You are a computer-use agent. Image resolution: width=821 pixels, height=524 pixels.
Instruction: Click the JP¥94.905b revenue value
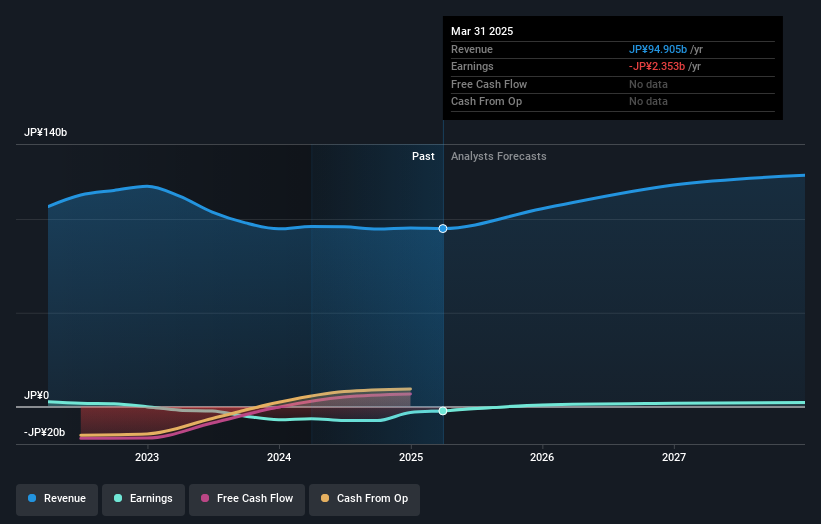658,49
